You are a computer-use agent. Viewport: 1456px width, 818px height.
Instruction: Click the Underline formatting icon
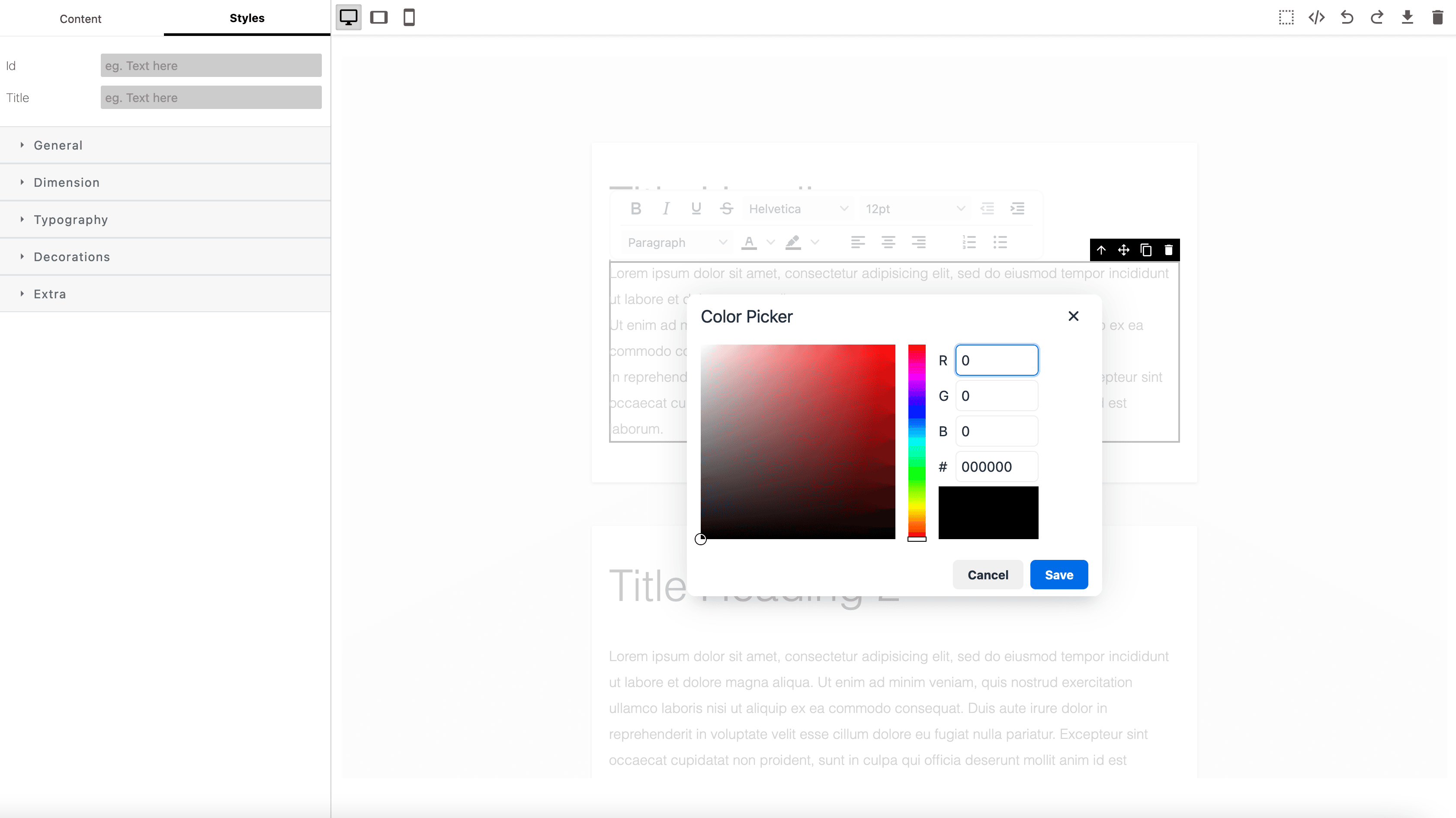pyautogui.click(x=696, y=208)
